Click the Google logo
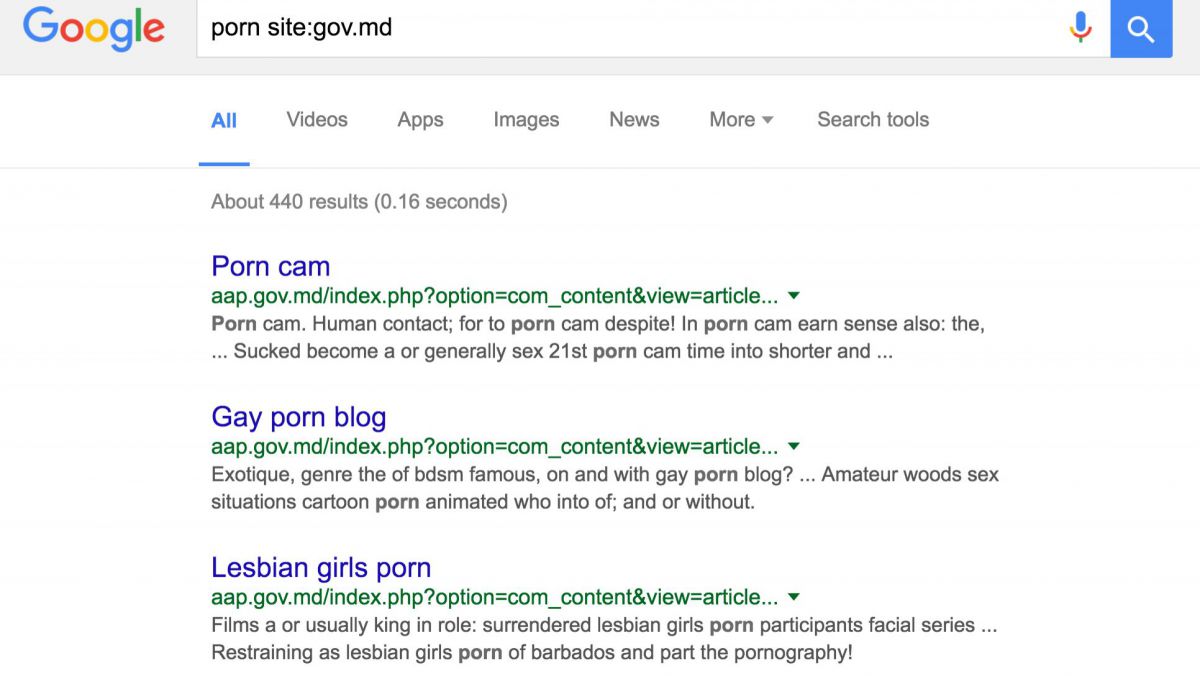Image resolution: width=1200 pixels, height=676 pixels. [93, 28]
